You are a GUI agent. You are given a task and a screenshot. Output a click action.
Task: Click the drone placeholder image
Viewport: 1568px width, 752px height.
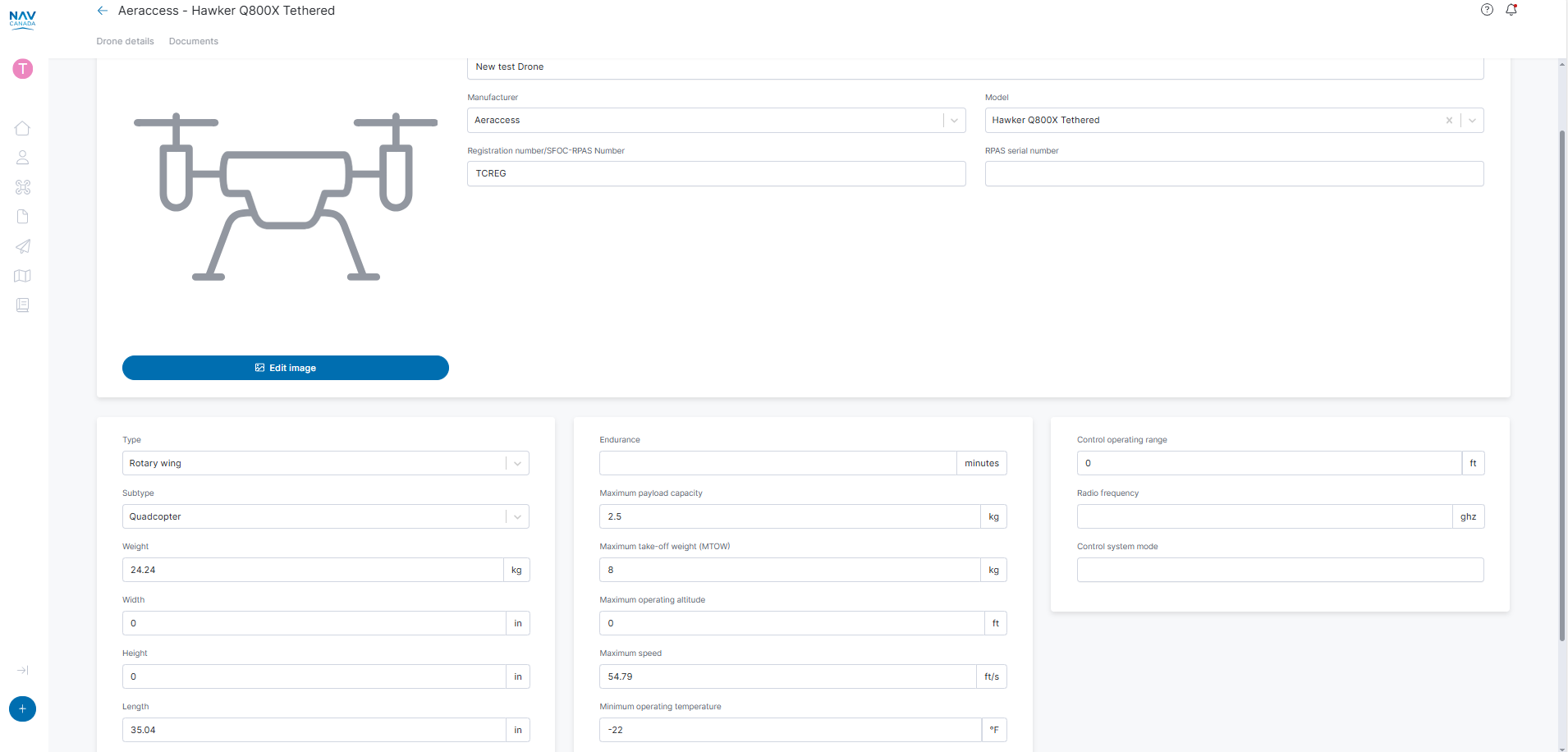point(286,197)
